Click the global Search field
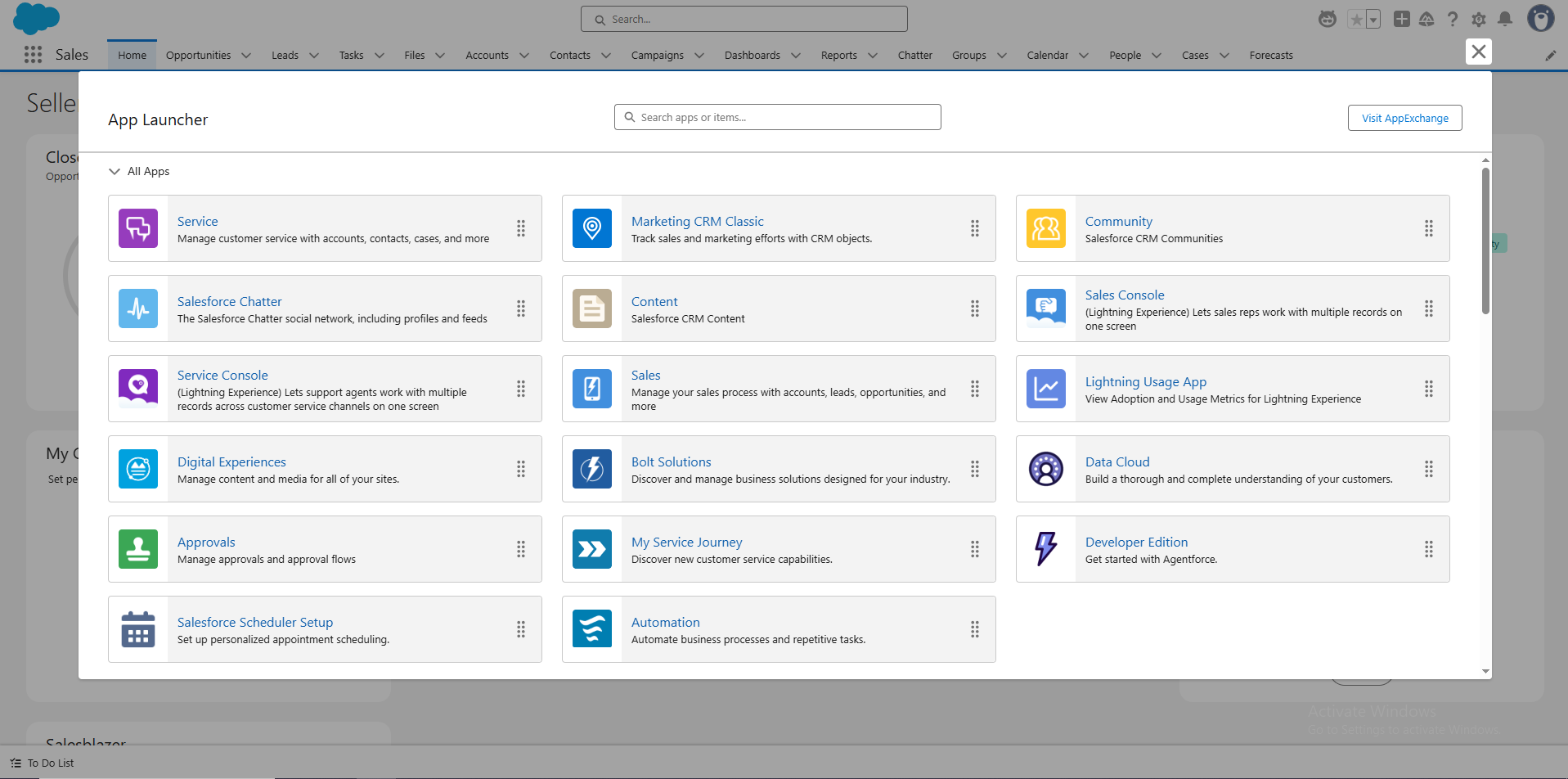Image resolution: width=1568 pixels, height=779 pixels. pos(744,19)
